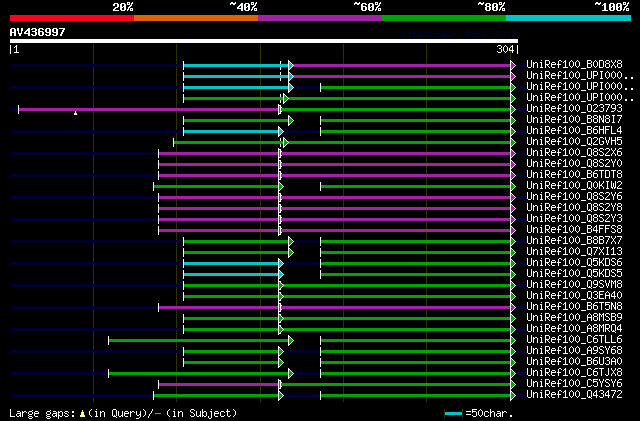Click the green alignment bar in Q2GVH5 row
This screenshot has width=640, height=421.
(342, 143)
